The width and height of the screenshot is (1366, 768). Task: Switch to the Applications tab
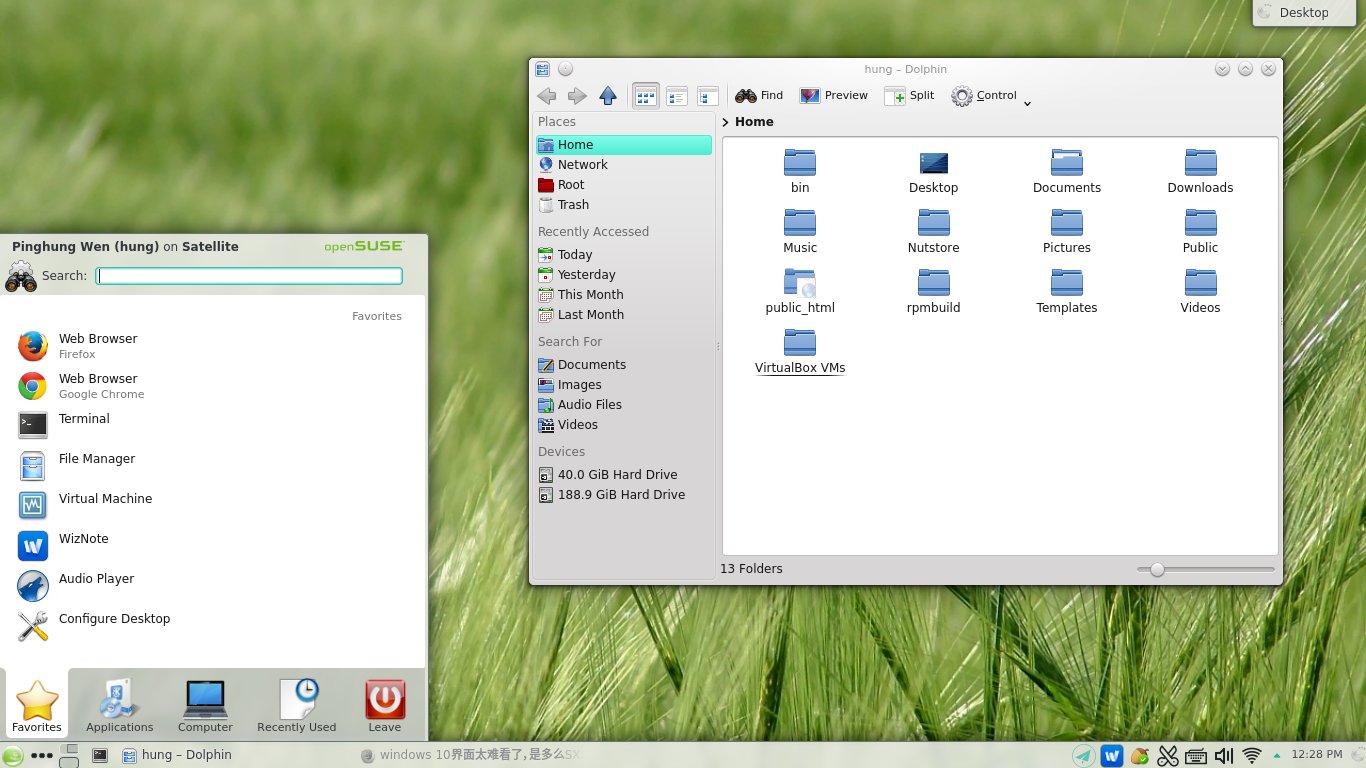point(119,706)
